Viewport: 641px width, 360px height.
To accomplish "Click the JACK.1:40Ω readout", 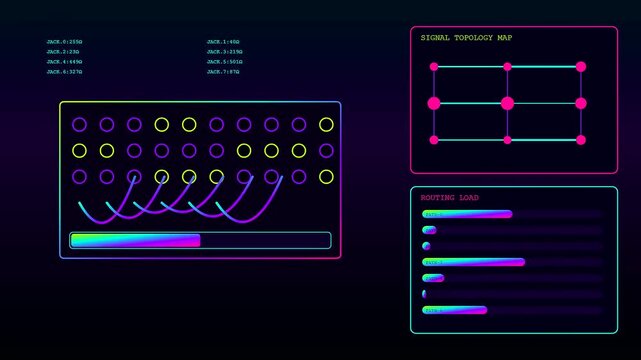I will (223, 42).
